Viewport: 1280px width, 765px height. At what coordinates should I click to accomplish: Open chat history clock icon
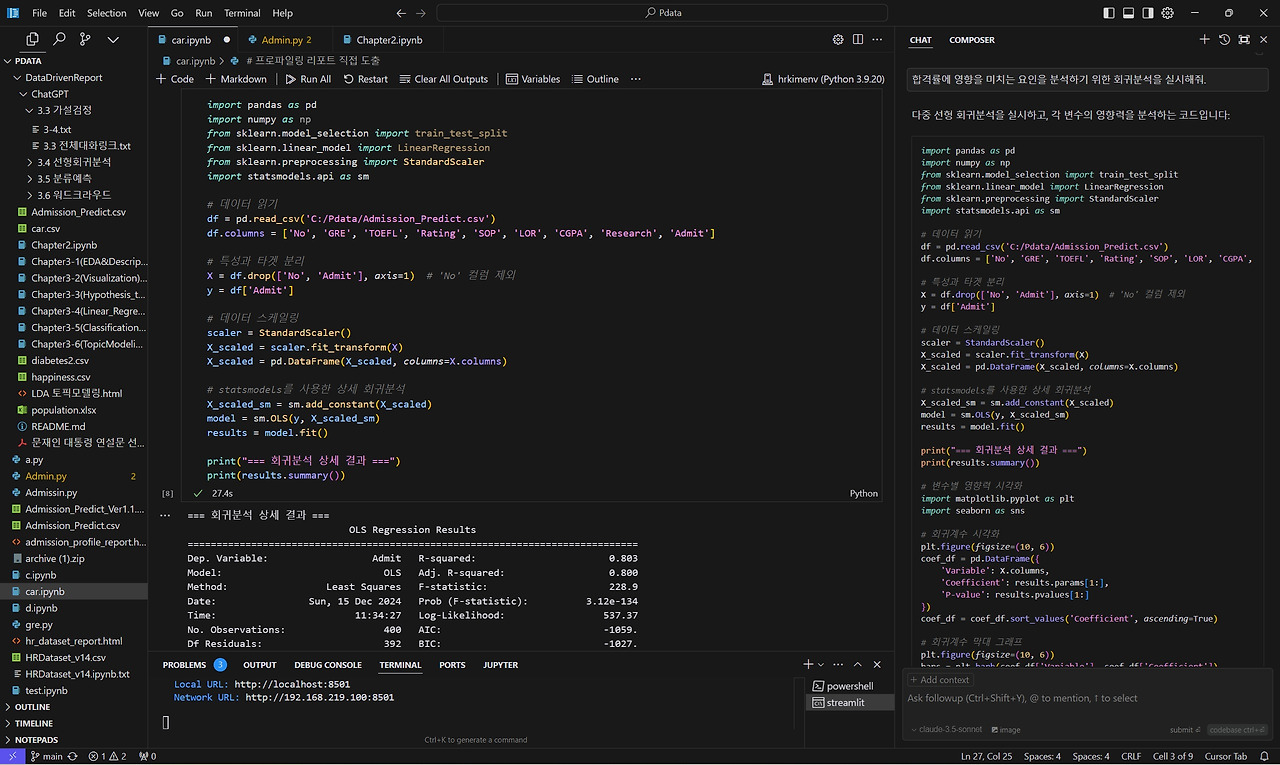pyautogui.click(x=1224, y=40)
